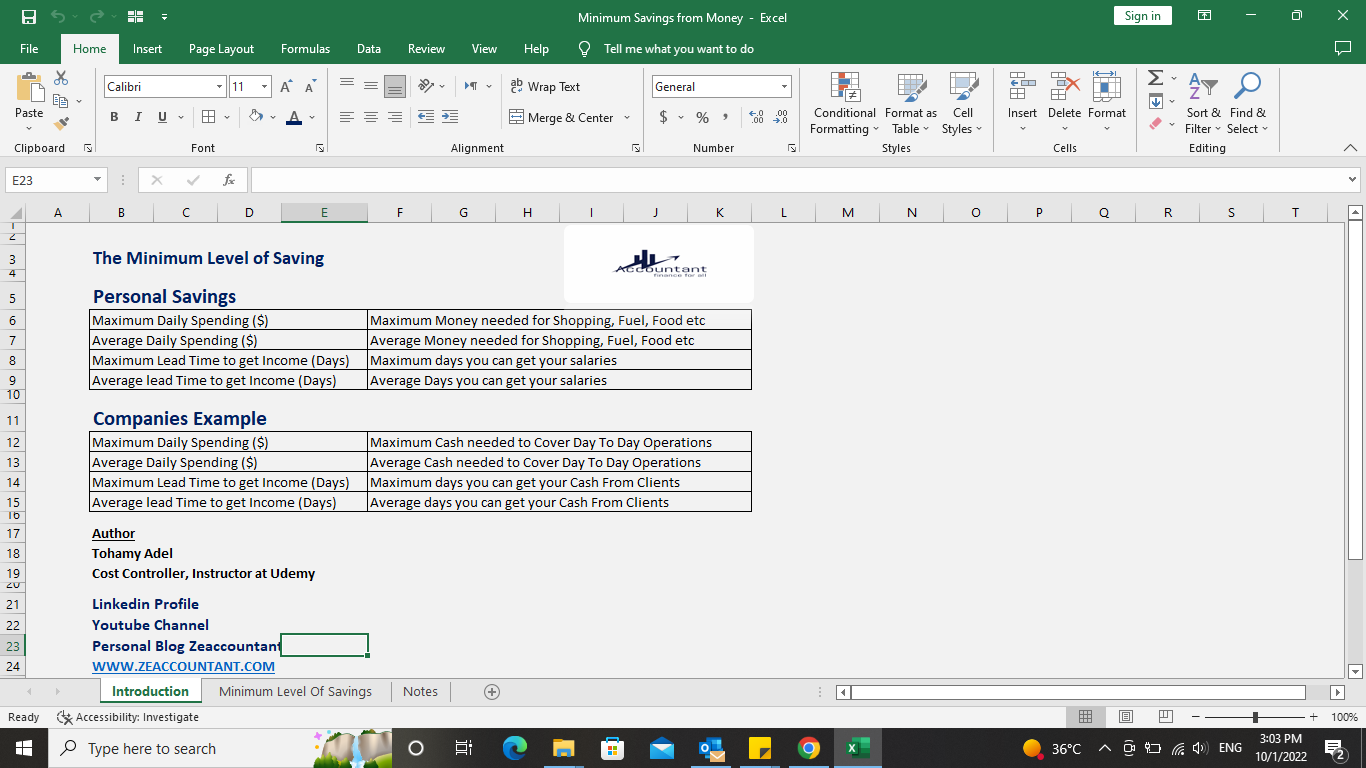Click the Clear eraser icon
The image size is (1366, 768).
[1155, 124]
